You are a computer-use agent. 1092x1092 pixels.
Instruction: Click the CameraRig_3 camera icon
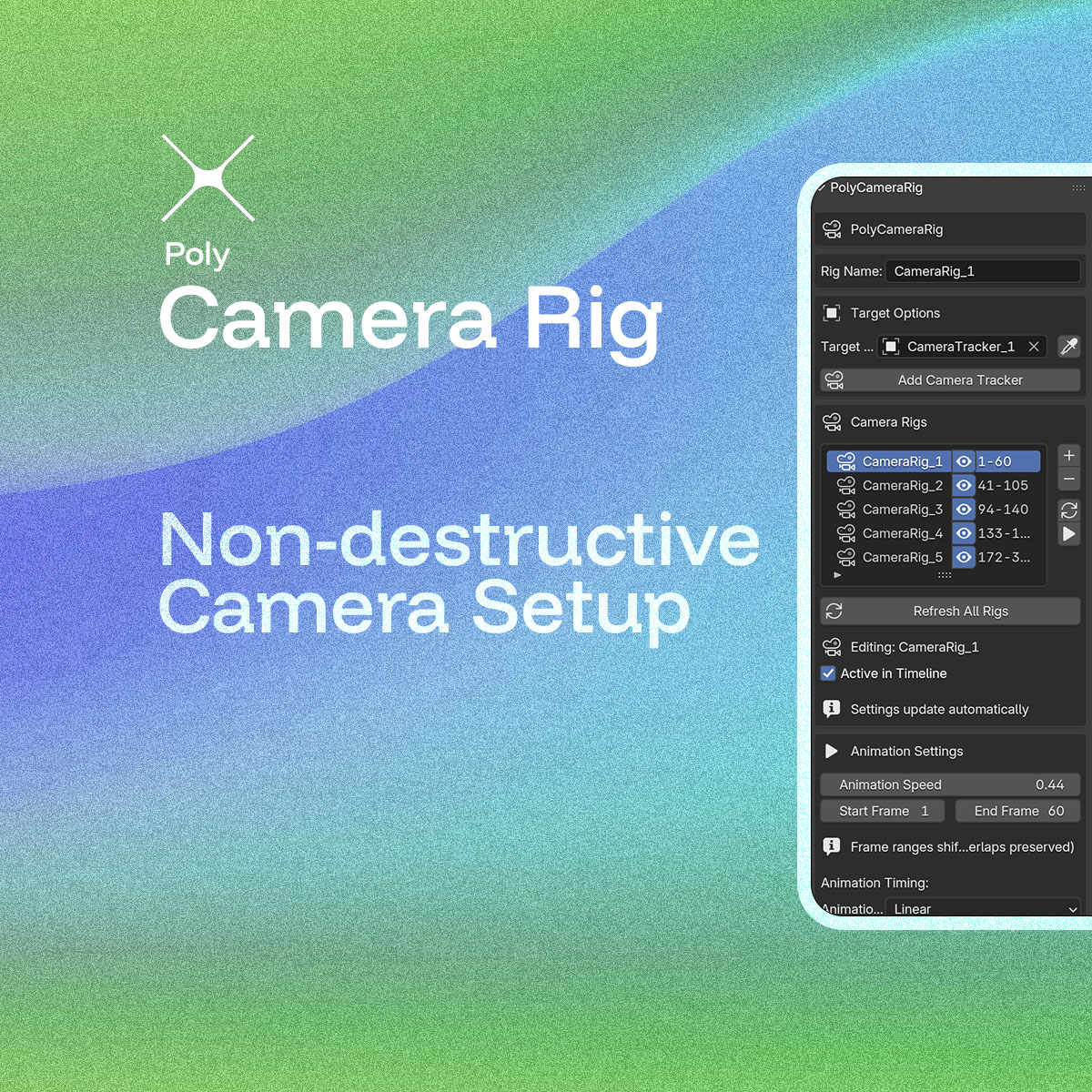click(846, 510)
